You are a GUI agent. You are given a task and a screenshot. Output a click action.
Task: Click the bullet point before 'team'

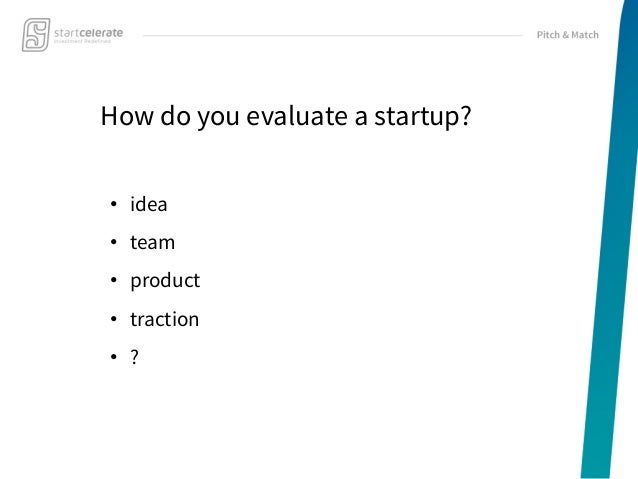[114, 242]
